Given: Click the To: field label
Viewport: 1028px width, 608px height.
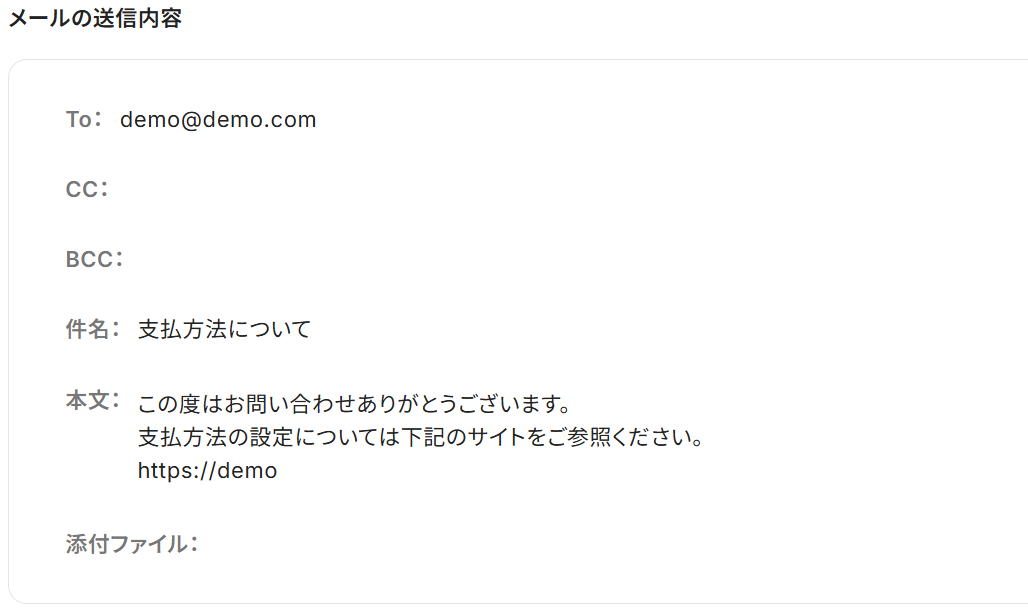Looking at the screenshot, I should click(84, 120).
